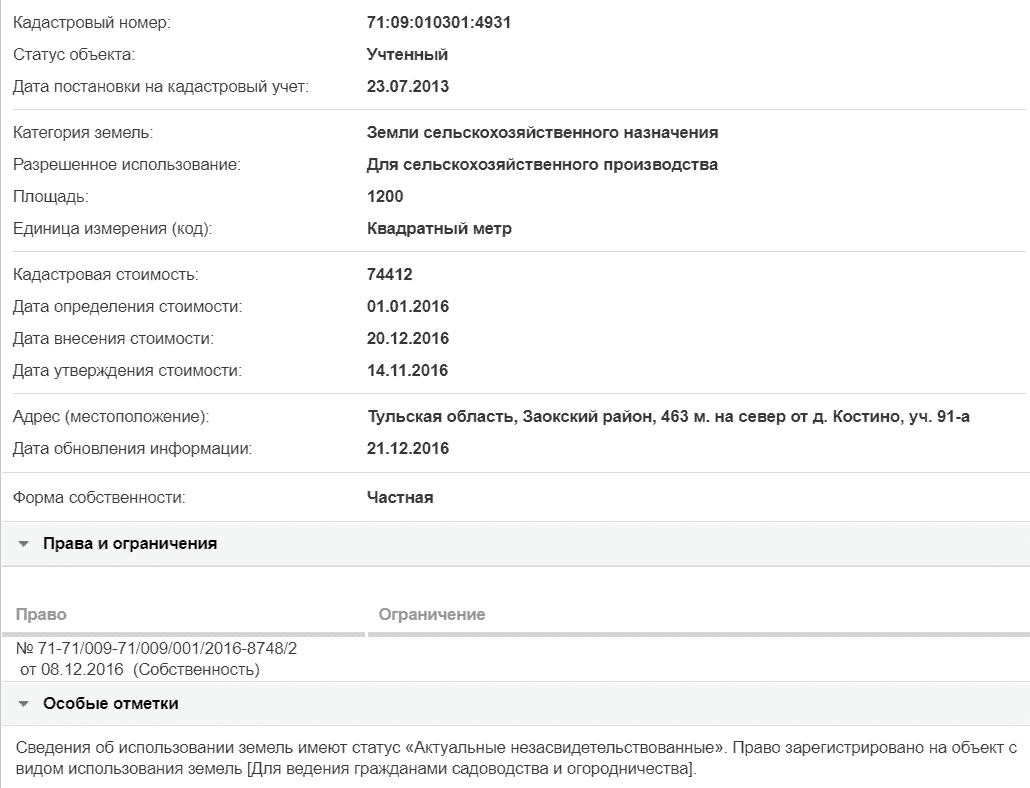
Task: Click cadastral cost value 74412
Action: [390, 274]
